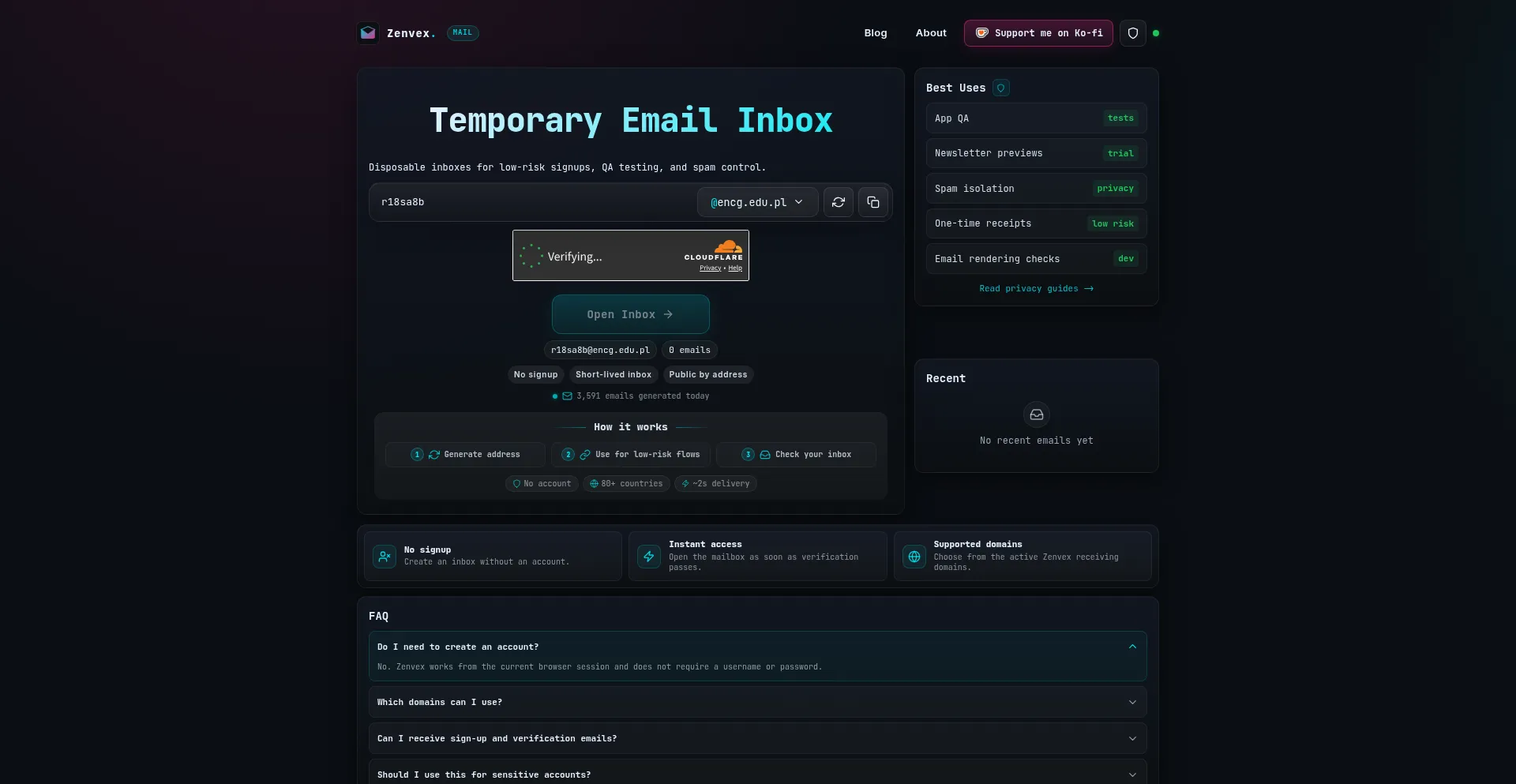Click the r18sa8b@encg.edu.pl address chip
1516x784 pixels.
pos(600,350)
